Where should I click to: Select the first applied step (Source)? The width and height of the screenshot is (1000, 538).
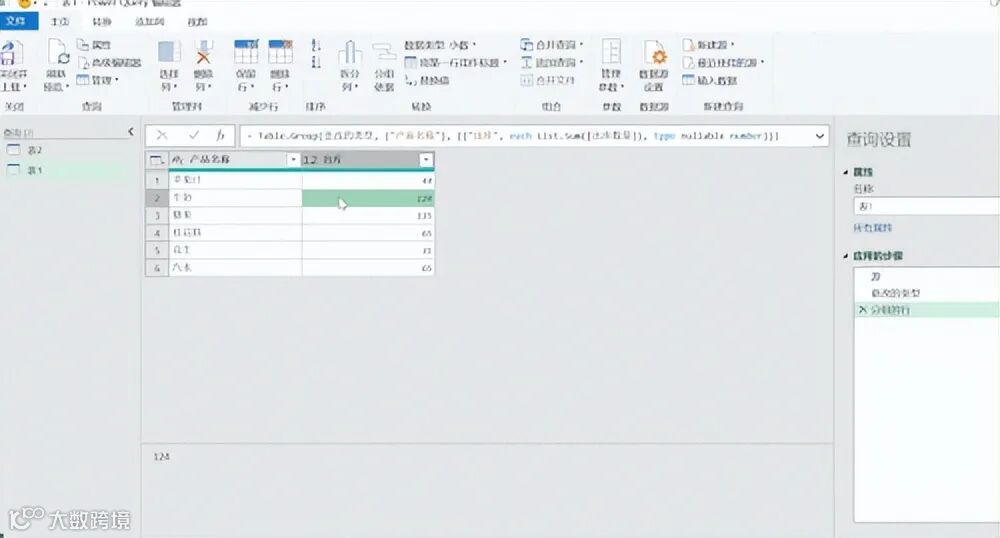tap(926, 277)
